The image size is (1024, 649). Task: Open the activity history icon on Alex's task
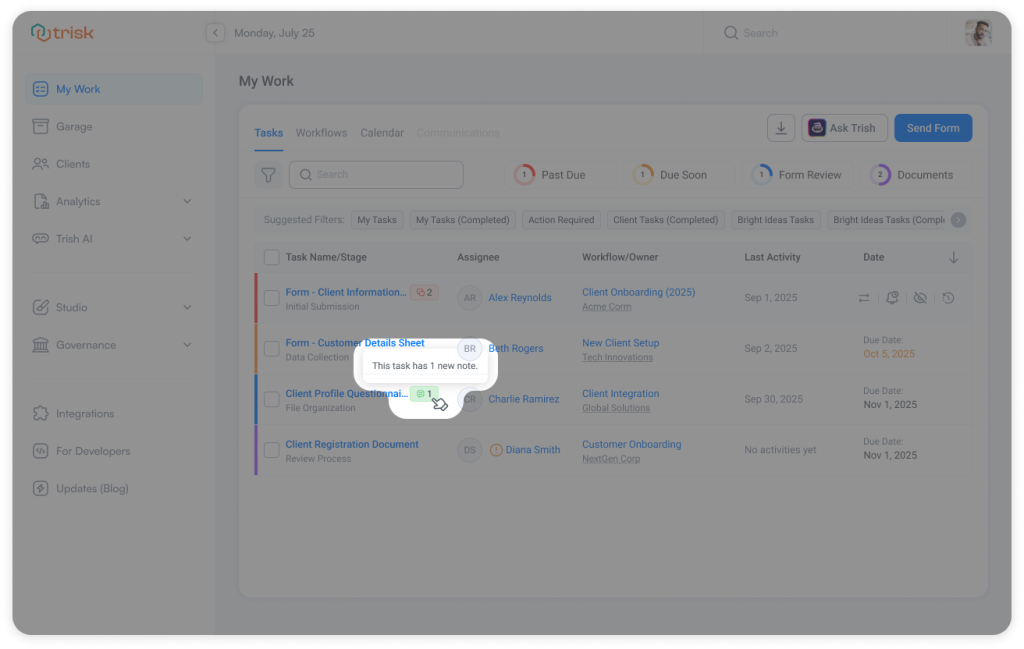coord(946,297)
